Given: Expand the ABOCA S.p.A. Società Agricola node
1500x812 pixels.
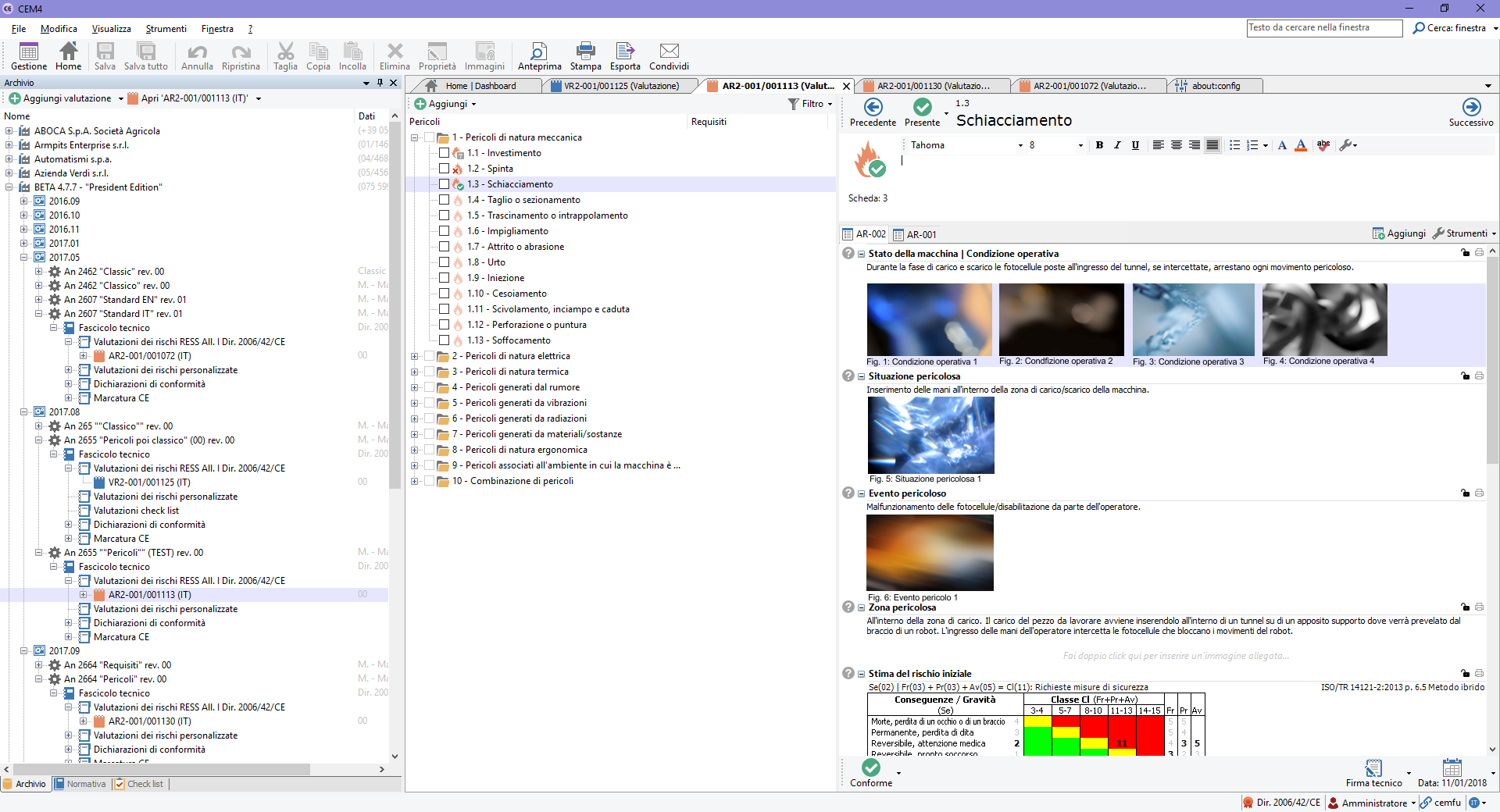Looking at the screenshot, I should click(9, 131).
